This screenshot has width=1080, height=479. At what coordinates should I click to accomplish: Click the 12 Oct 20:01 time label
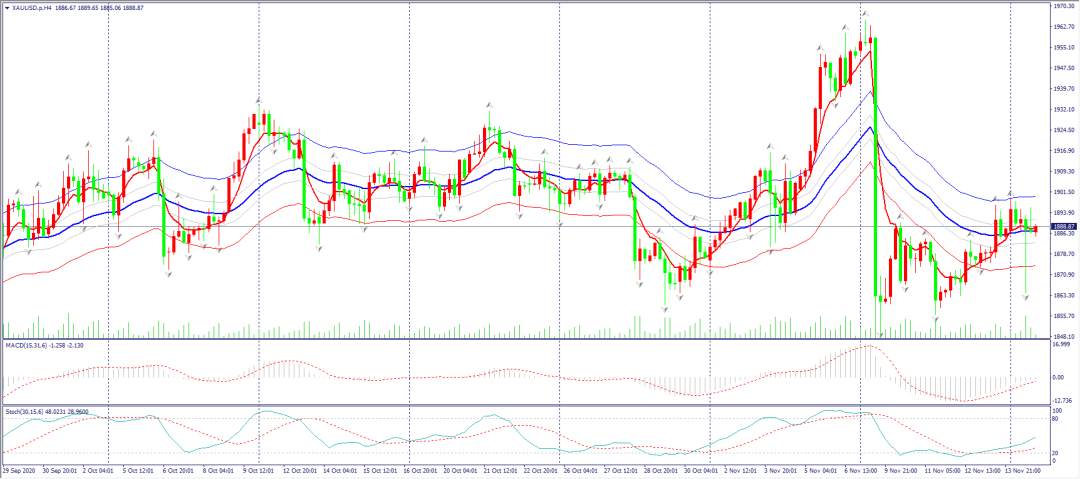(x=298, y=469)
